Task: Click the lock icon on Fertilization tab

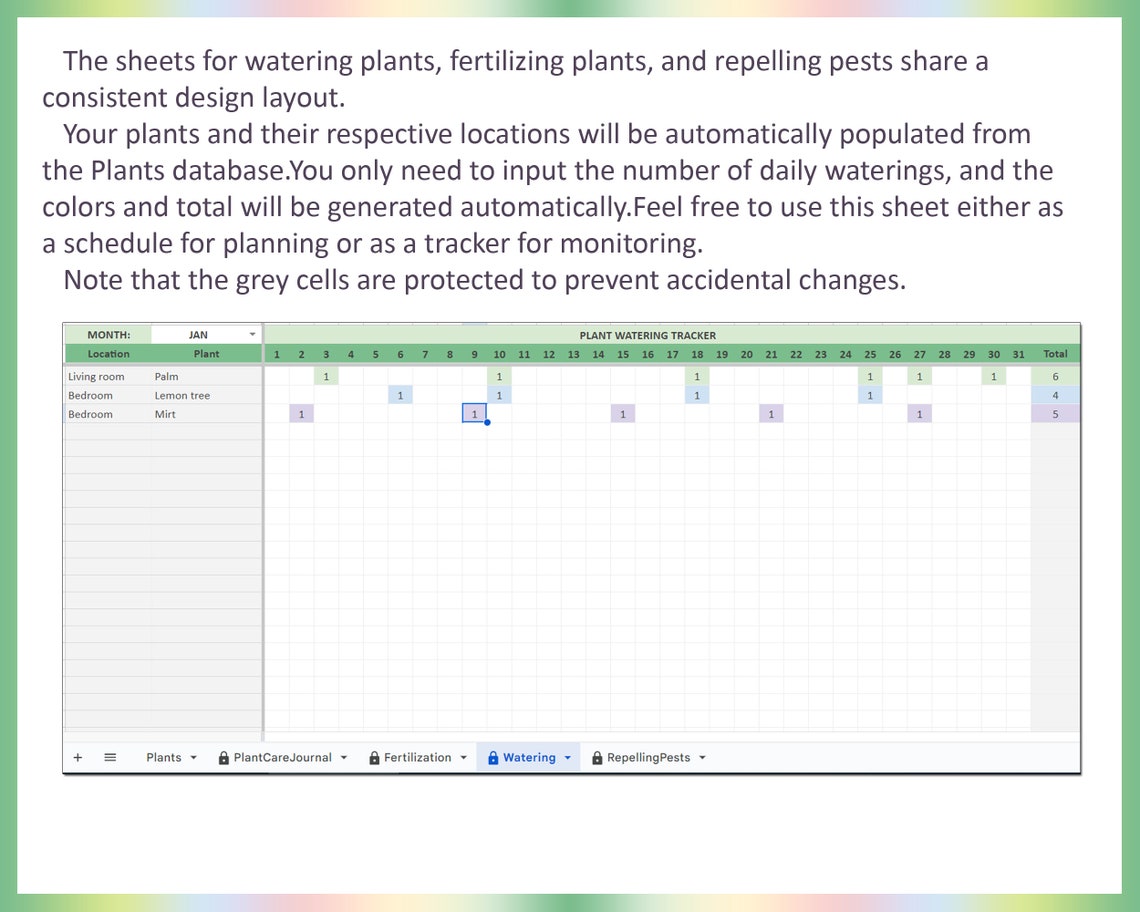Action: point(373,757)
